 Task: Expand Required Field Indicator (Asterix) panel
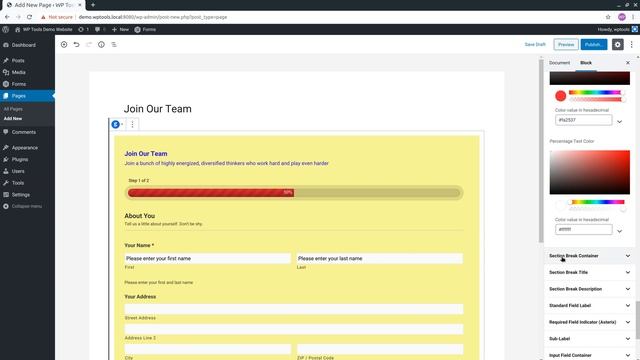coord(589,322)
